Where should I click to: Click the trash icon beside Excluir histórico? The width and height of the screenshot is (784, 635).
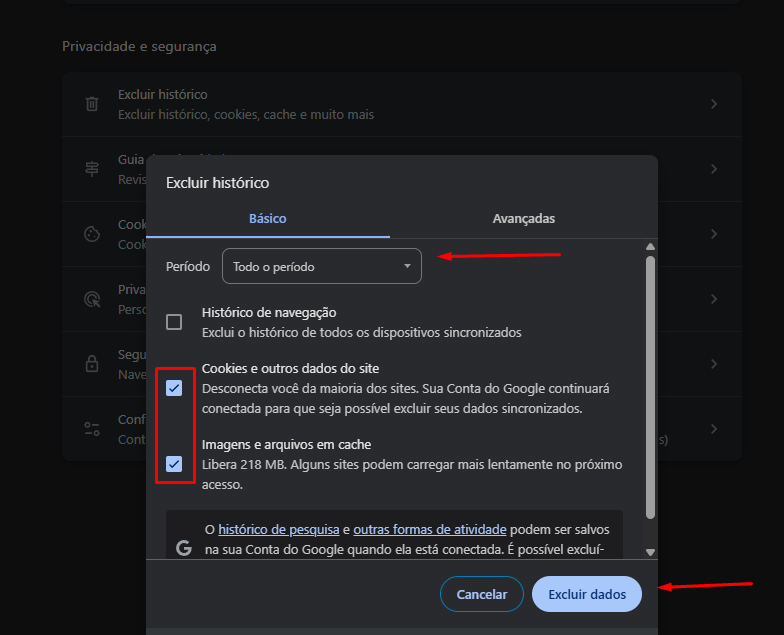click(92, 104)
